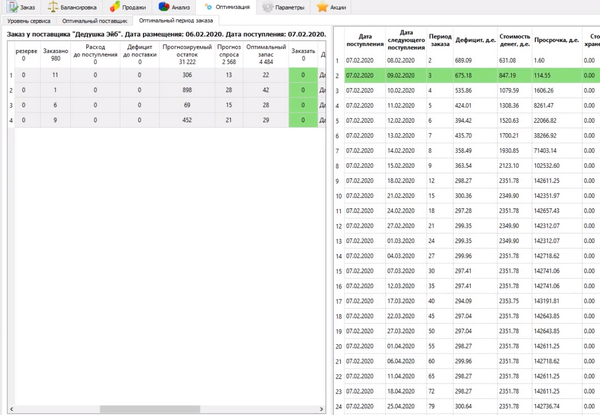
Task: Select the Оптимальный поставщик subtab
Action: [x=95, y=21]
